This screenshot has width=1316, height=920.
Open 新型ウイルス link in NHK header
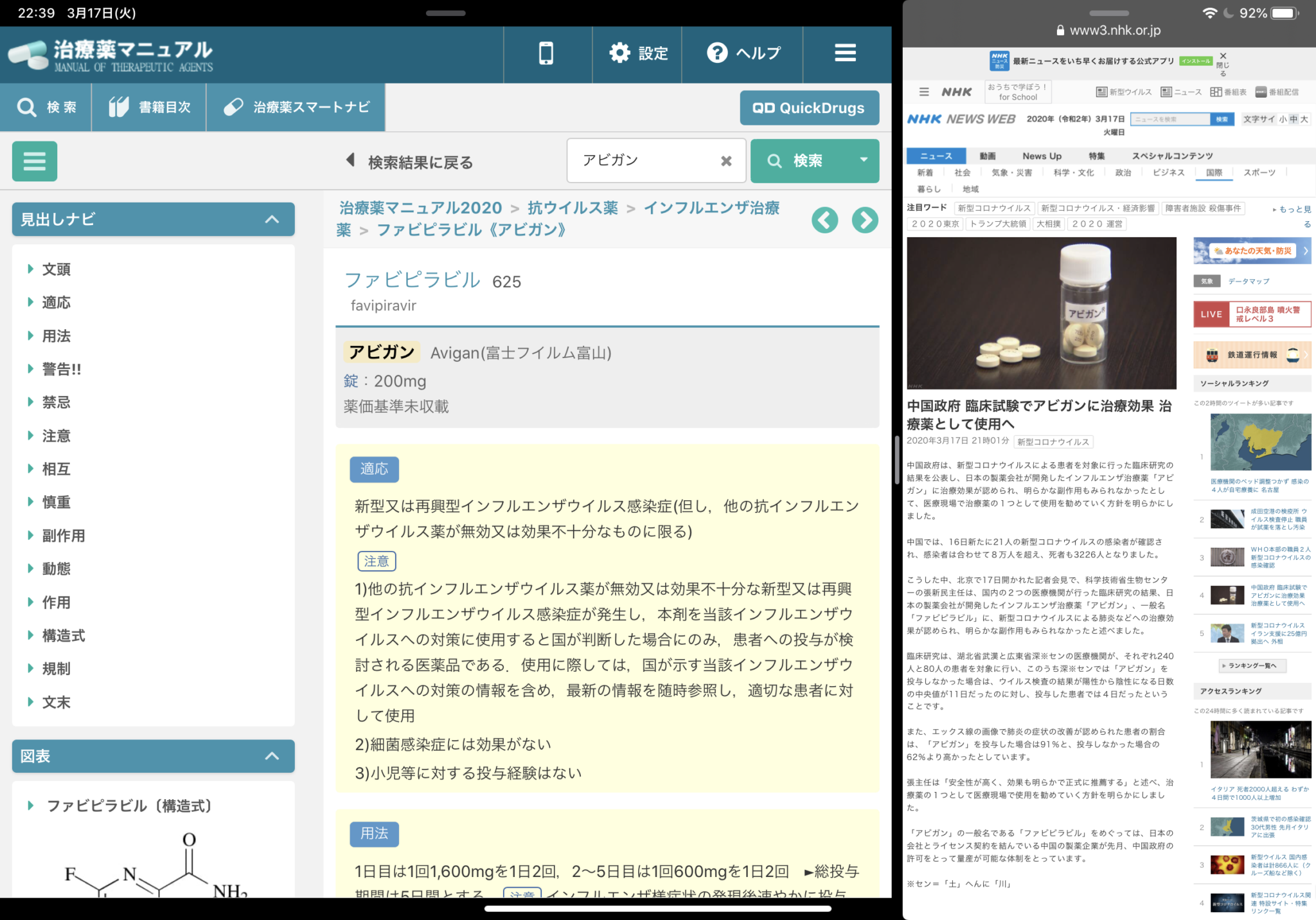click(1123, 92)
